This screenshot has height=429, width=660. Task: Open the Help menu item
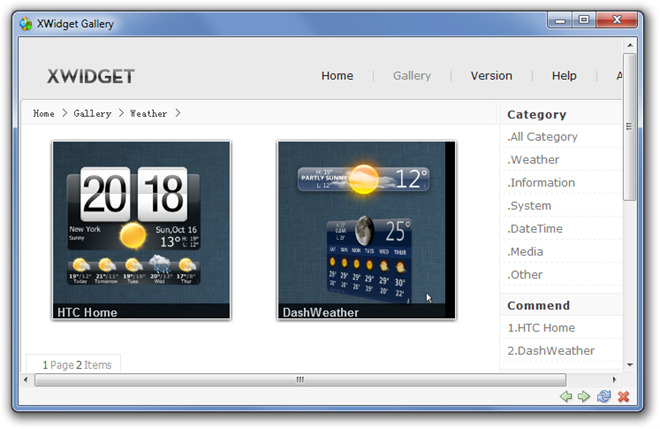point(564,76)
